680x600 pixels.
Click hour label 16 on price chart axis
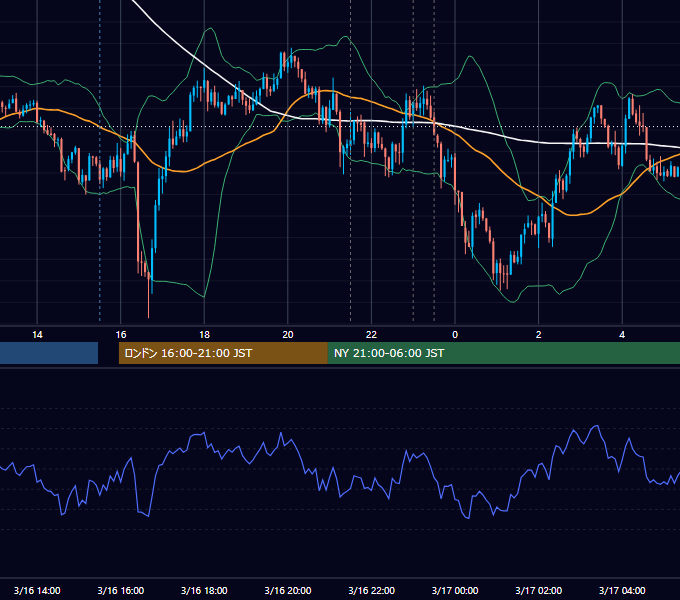click(121, 335)
